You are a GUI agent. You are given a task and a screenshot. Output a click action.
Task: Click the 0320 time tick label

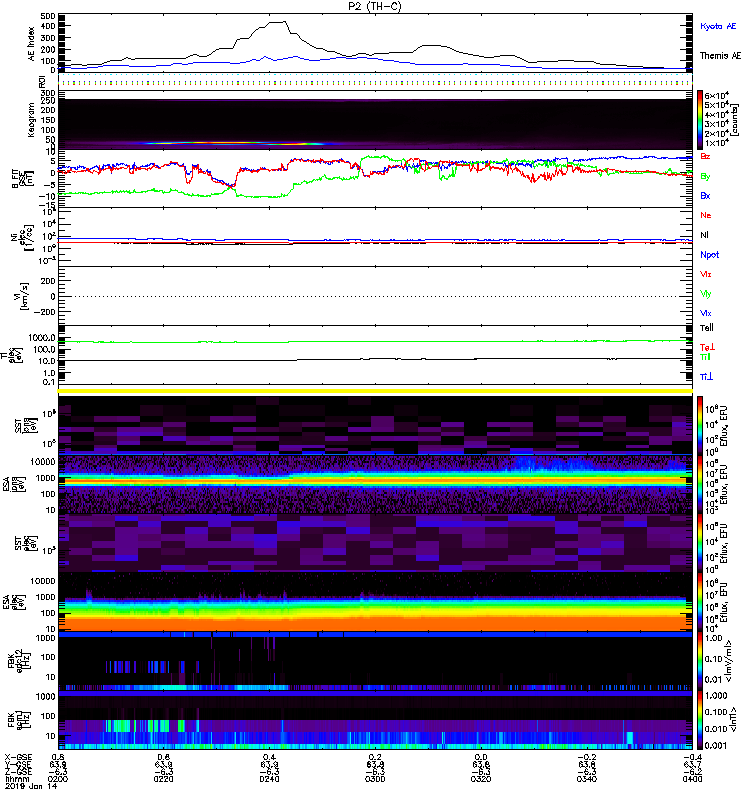pyautogui.click(x=481, y=779)
